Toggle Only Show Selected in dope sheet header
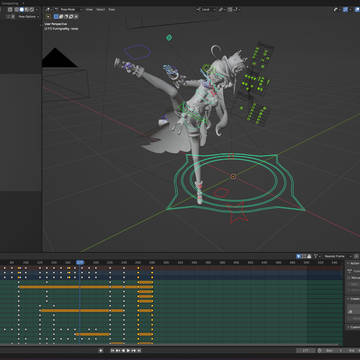Image resolution: width=360 pixels, height=360 pixels. 299,256
